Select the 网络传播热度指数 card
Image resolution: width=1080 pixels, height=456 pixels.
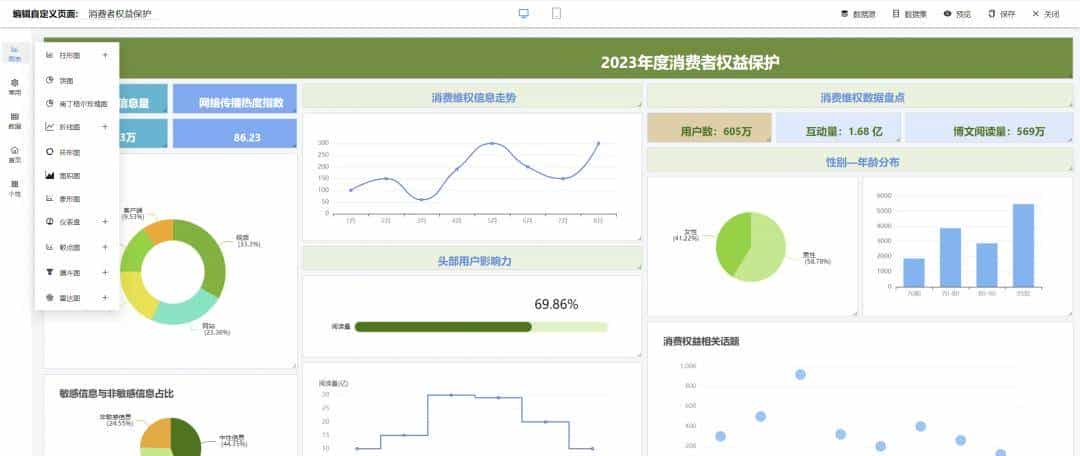[235, 99]
